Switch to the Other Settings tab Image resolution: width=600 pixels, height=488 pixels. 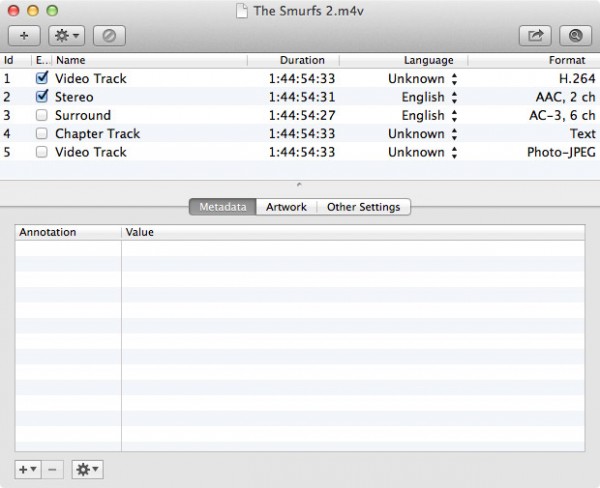point(364,207)
